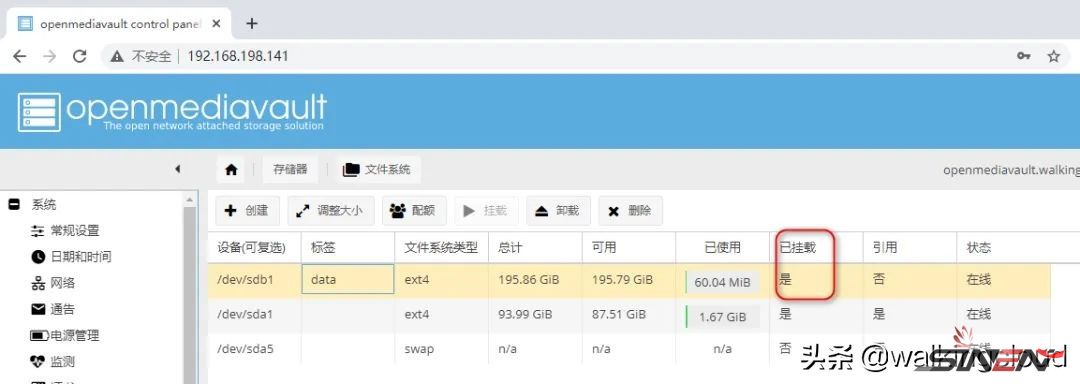
Task: Close the openmediavault control panel tab
Action: point(216,23)
